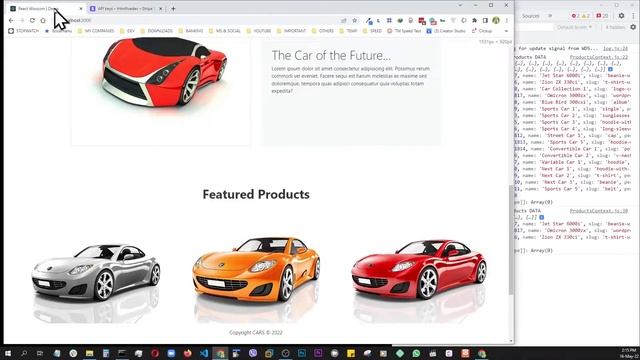This screenshot has height=360, width=640.
Task: Open the DEV bookmark folder
Action: tap(127, 31)
